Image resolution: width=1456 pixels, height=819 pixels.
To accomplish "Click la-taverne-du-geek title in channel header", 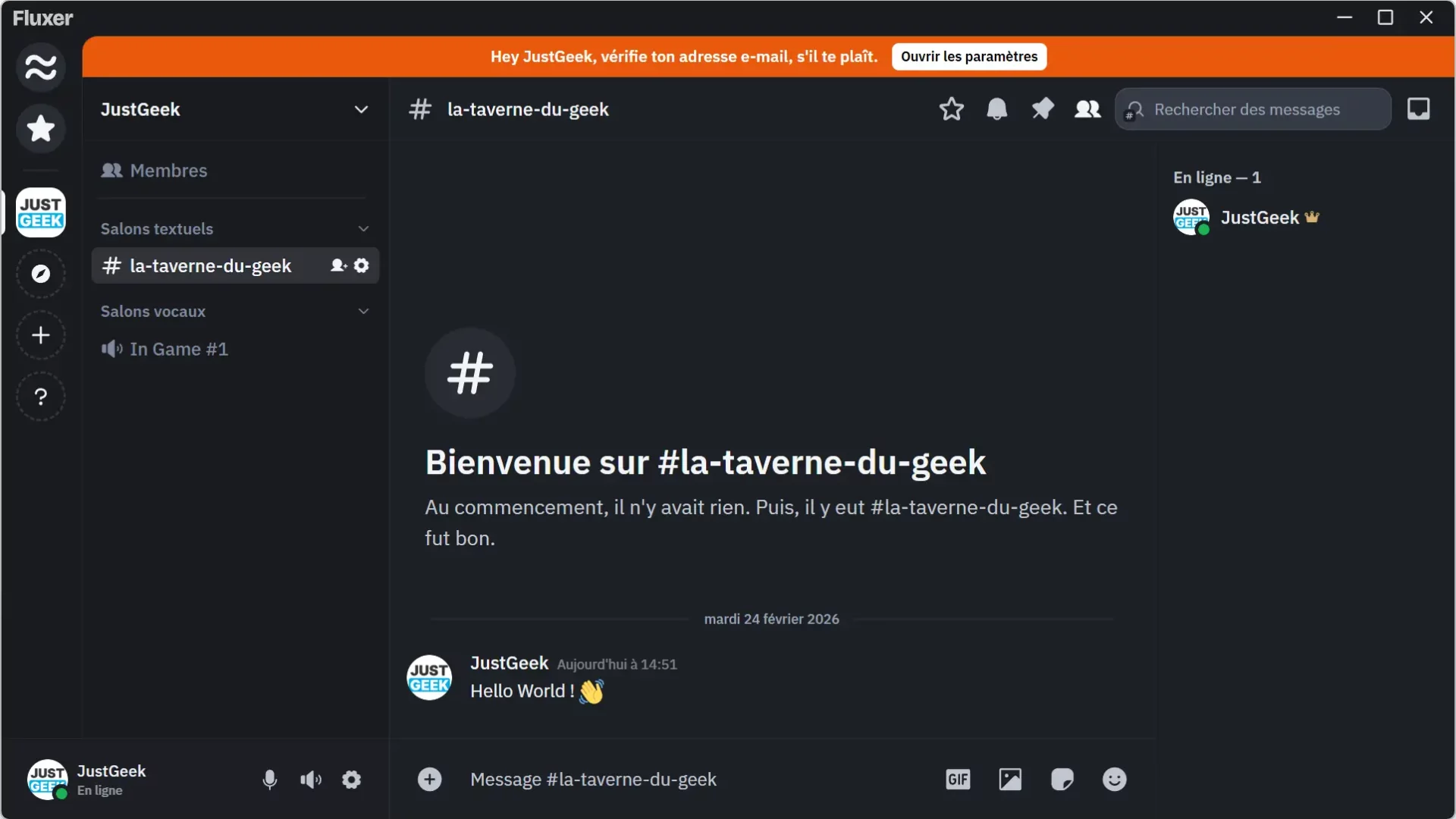I will [x=528, y=109].
